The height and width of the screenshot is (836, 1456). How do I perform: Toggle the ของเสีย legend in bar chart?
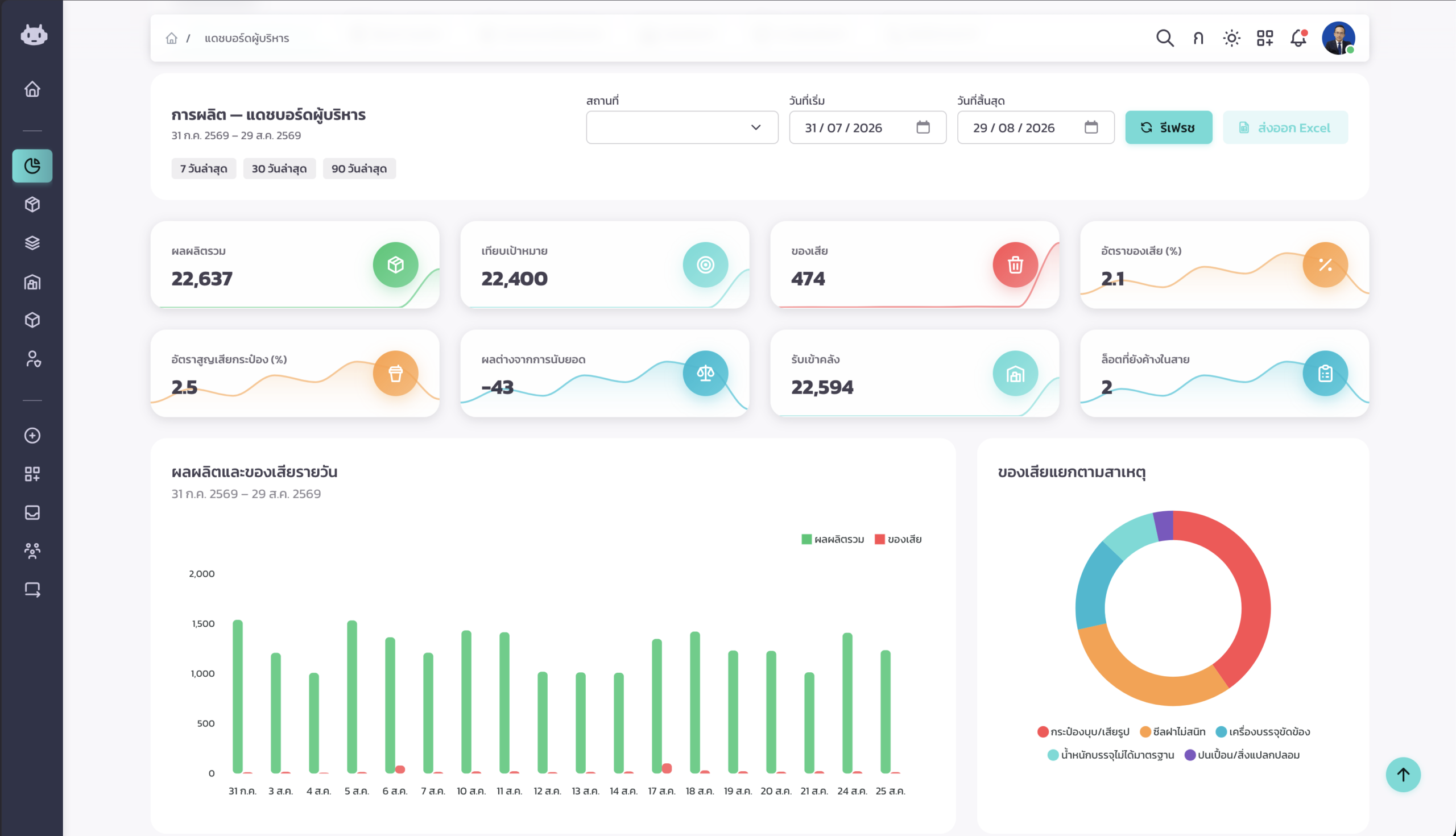tap(898, 539)
